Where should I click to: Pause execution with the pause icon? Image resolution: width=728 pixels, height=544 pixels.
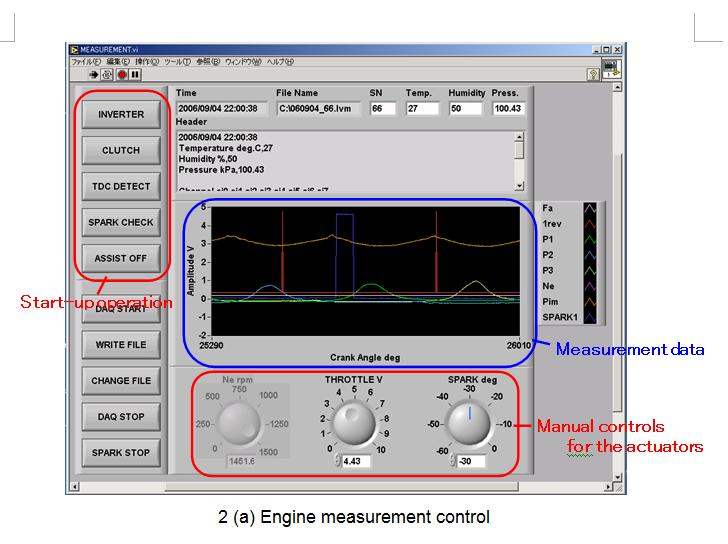coord(135,74)
